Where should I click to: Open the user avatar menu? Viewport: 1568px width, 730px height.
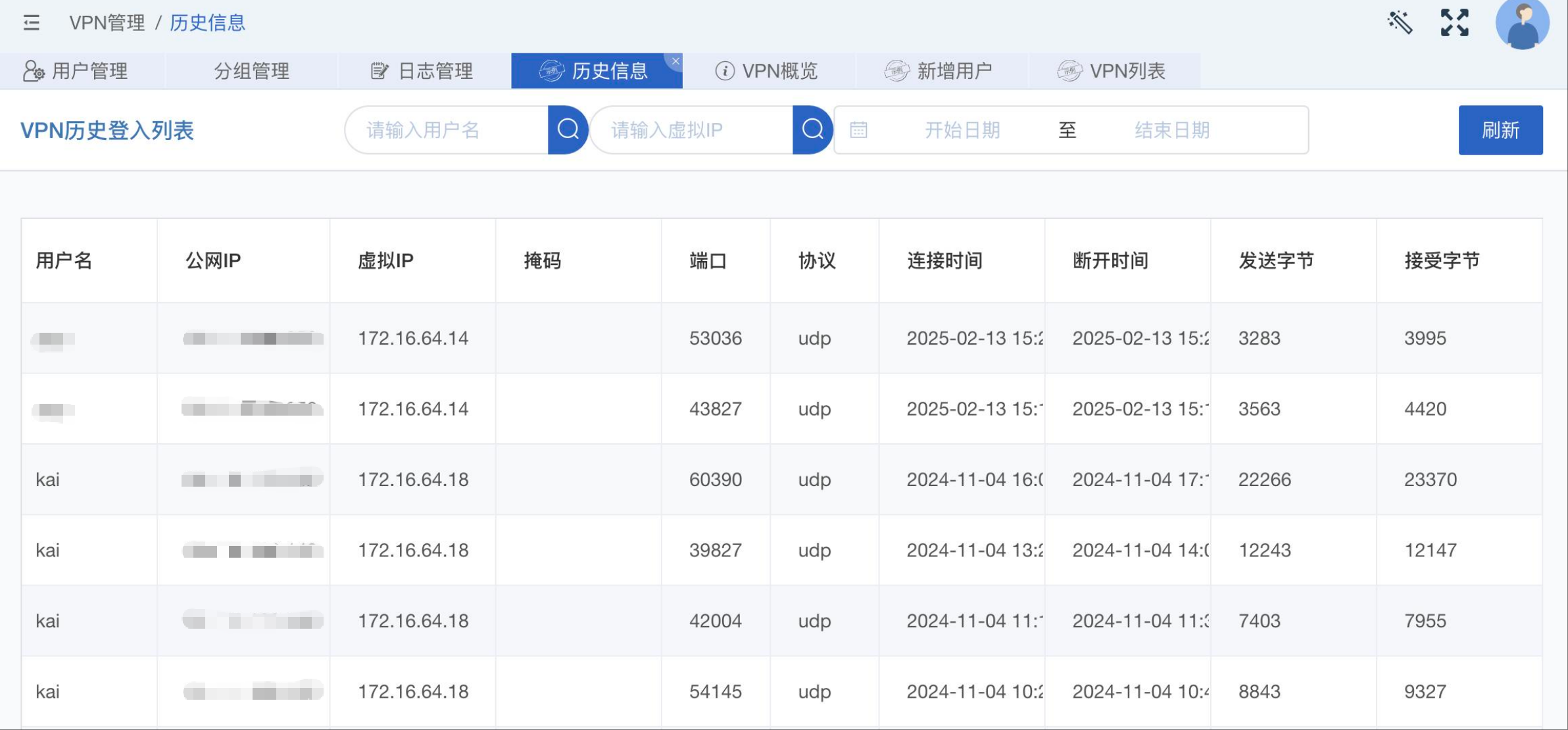click(1522, 25)
